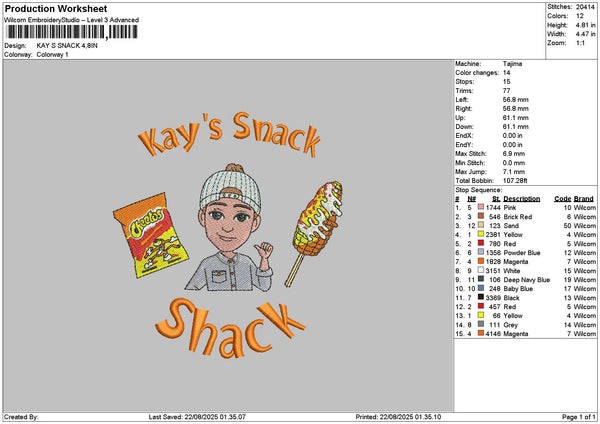Screen dimensions: 600x424
Task: Click the corn on a stick graphic
Action: 314,233
